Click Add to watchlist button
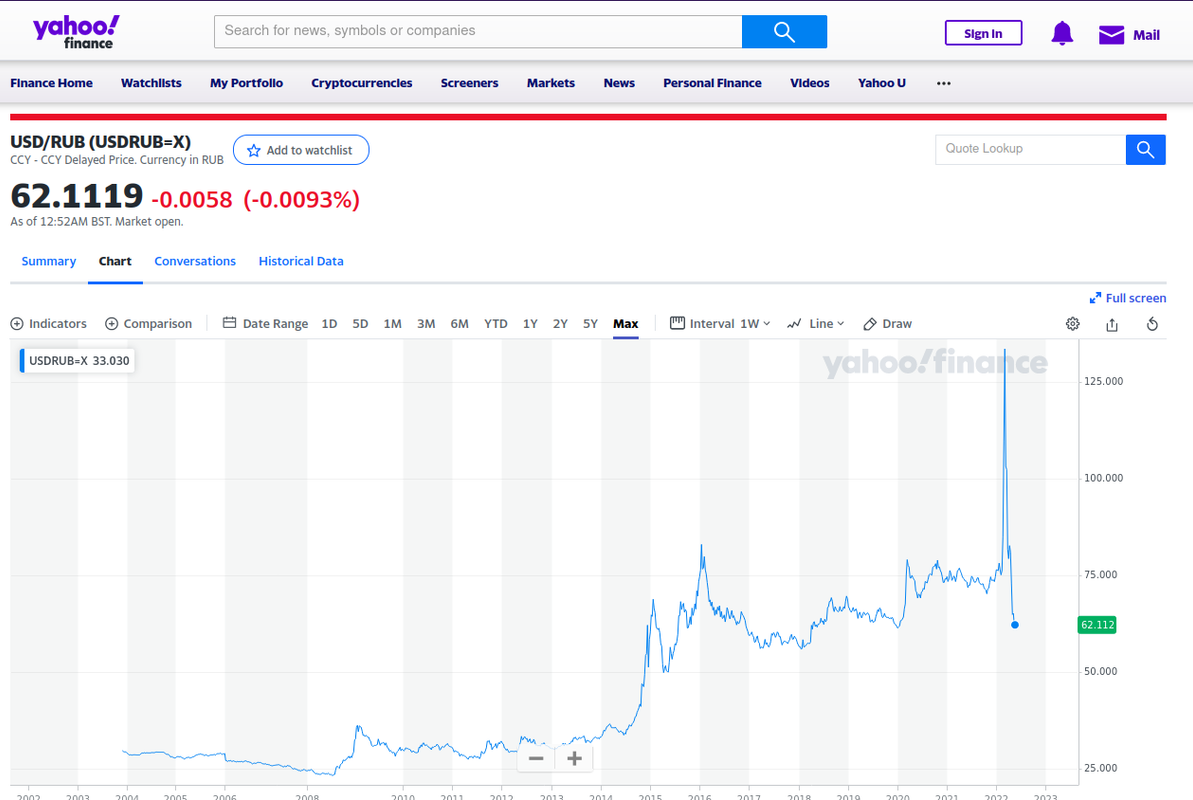1193x800 pixels. (301, 150)
